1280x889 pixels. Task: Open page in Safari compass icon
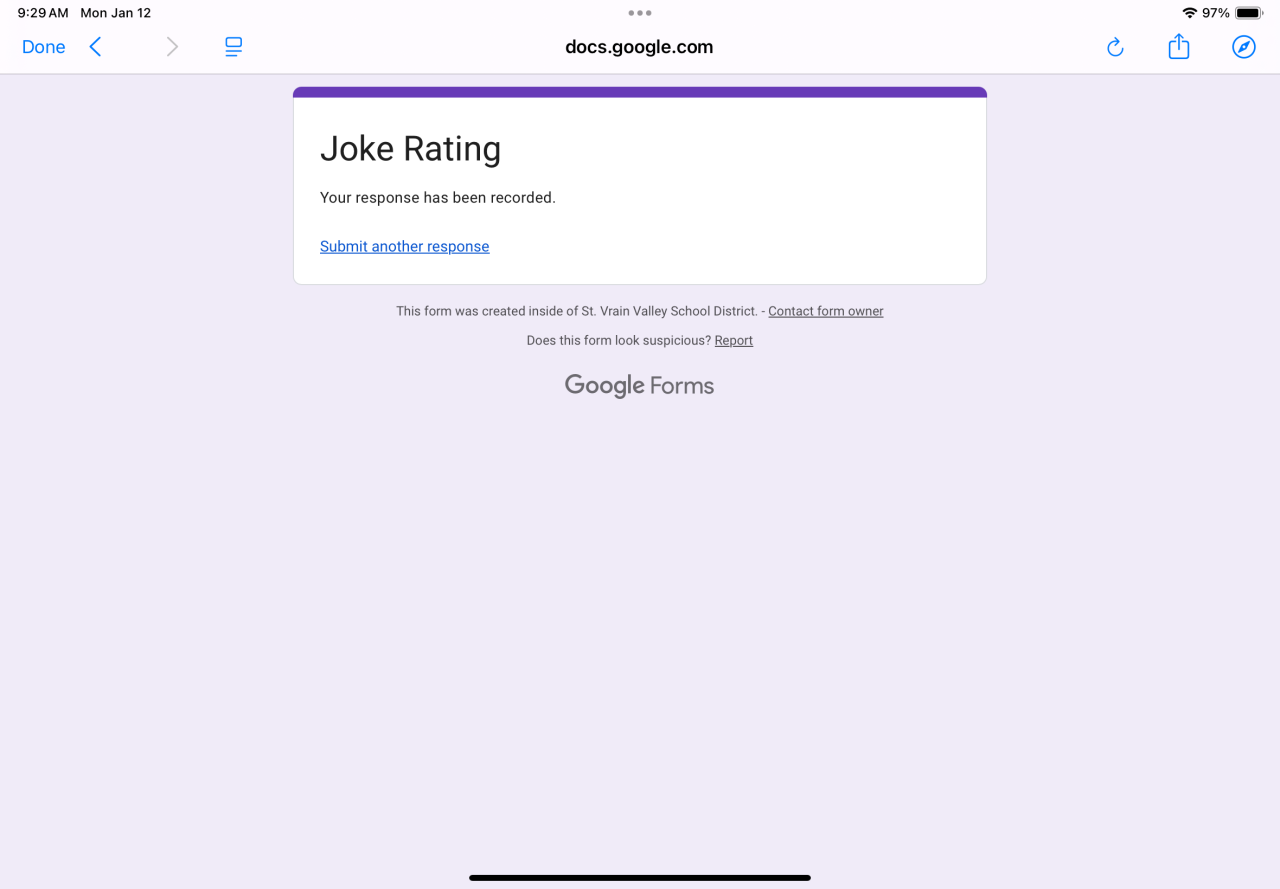coord(1243,47)
